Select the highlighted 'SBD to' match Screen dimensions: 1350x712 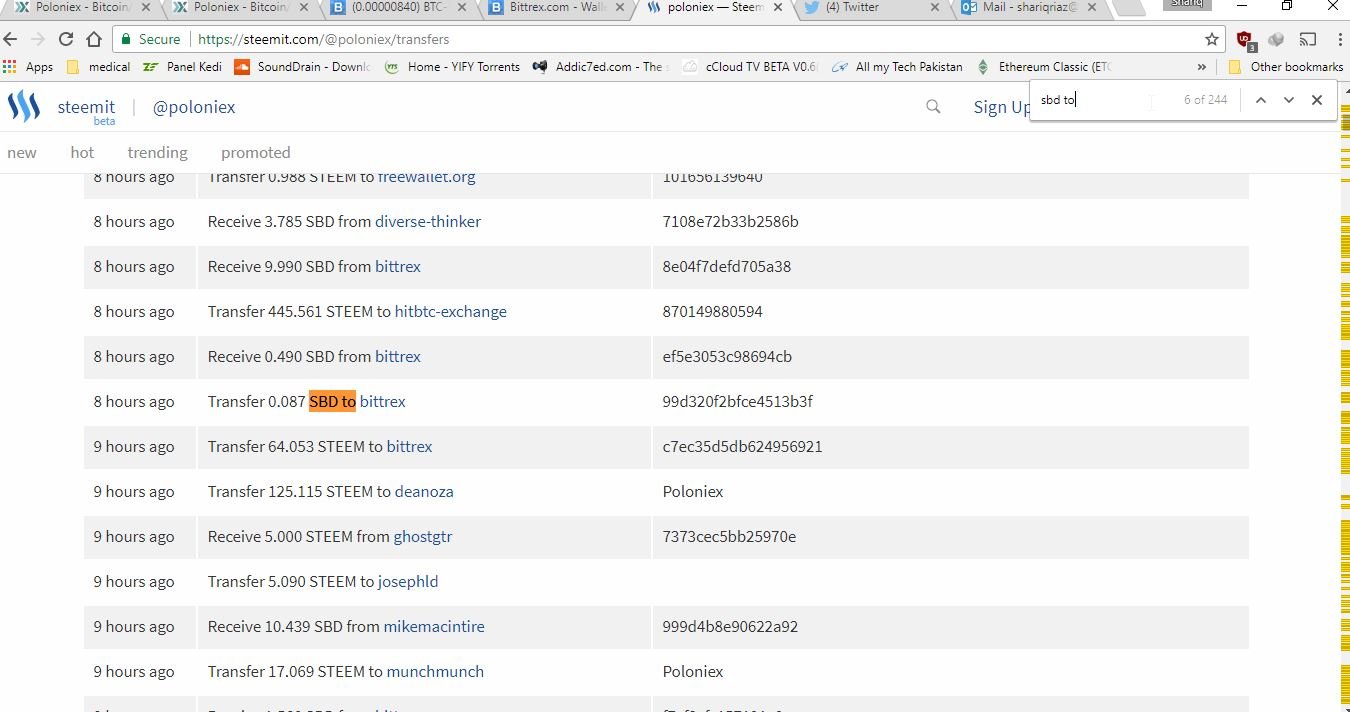pos(332,402)
